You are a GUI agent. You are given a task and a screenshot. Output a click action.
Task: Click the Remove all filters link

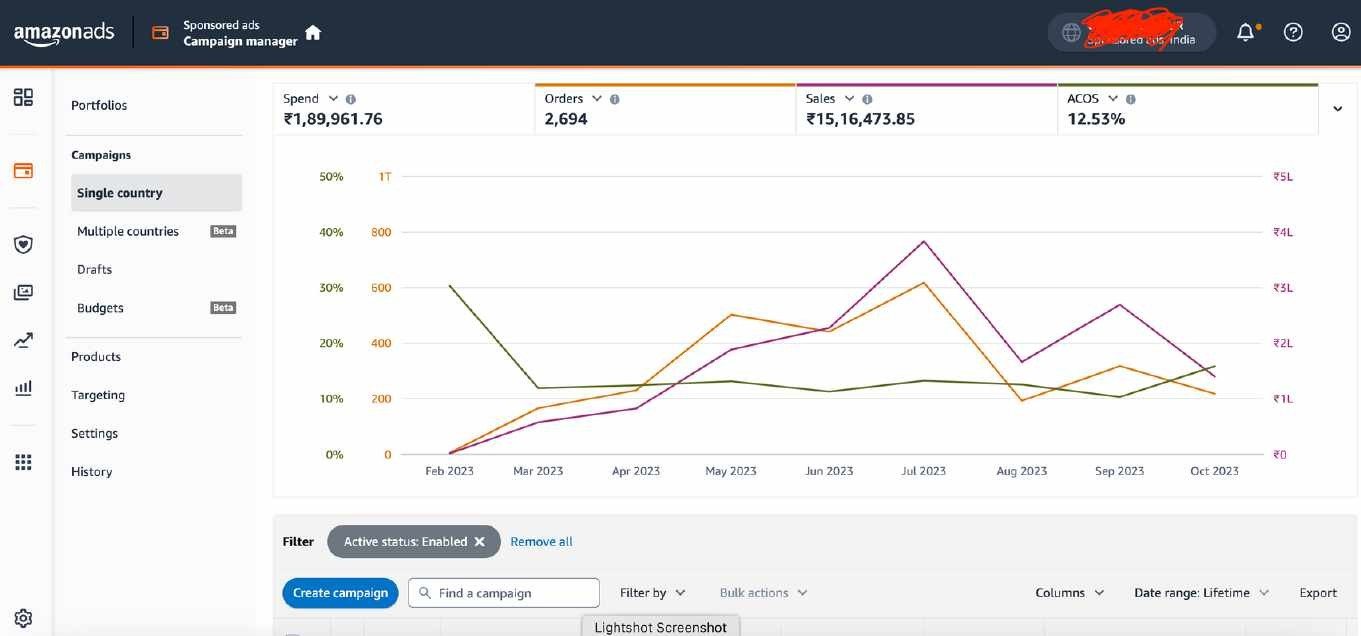(541, 541)
